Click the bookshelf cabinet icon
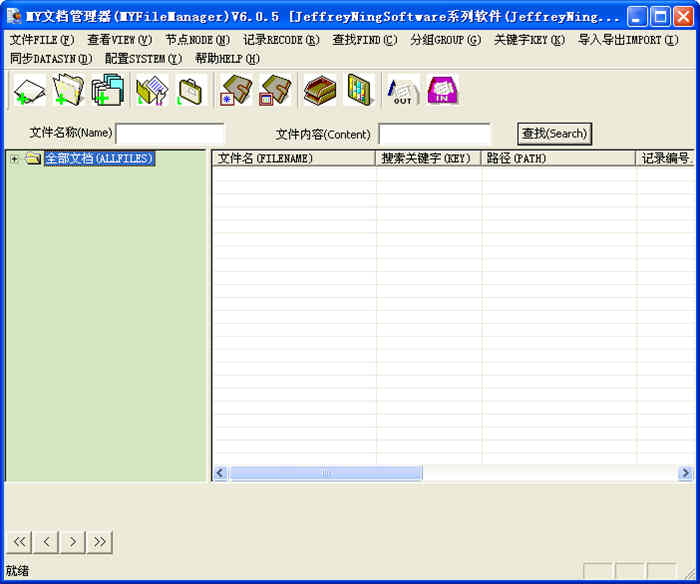Image resolution: width=700 pixels, height=584 pixels. [358, 91]
